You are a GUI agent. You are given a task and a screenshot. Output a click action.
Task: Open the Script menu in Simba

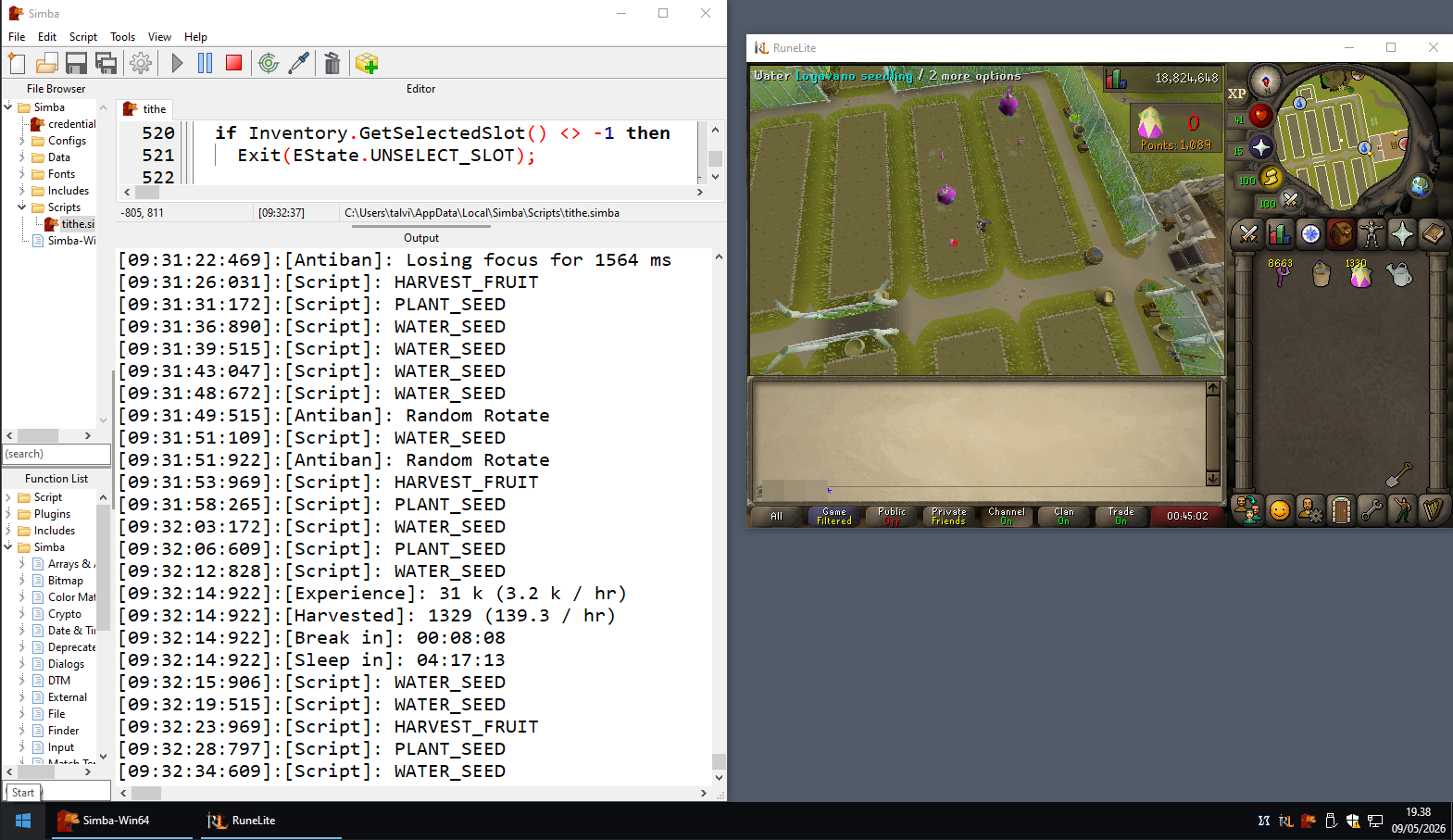83,37
